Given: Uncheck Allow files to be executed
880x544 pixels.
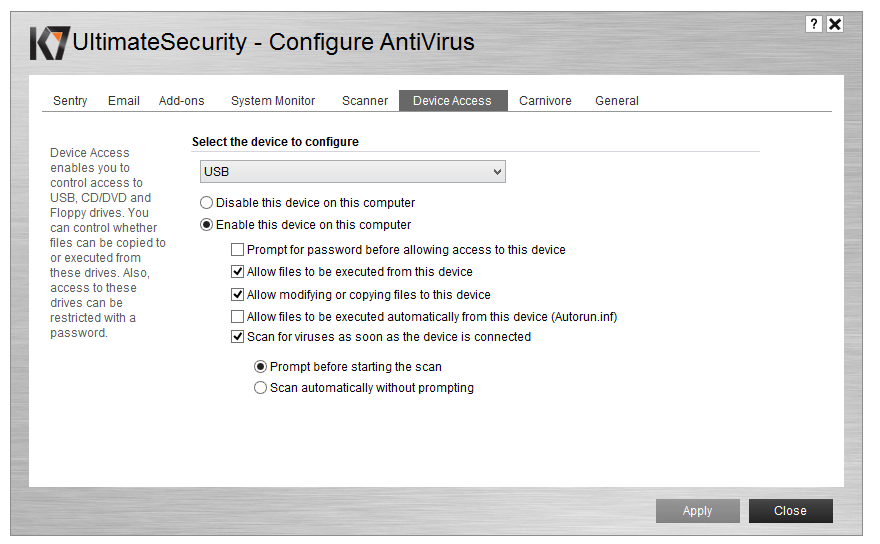Looking at the screenshot, I should 238,272.
